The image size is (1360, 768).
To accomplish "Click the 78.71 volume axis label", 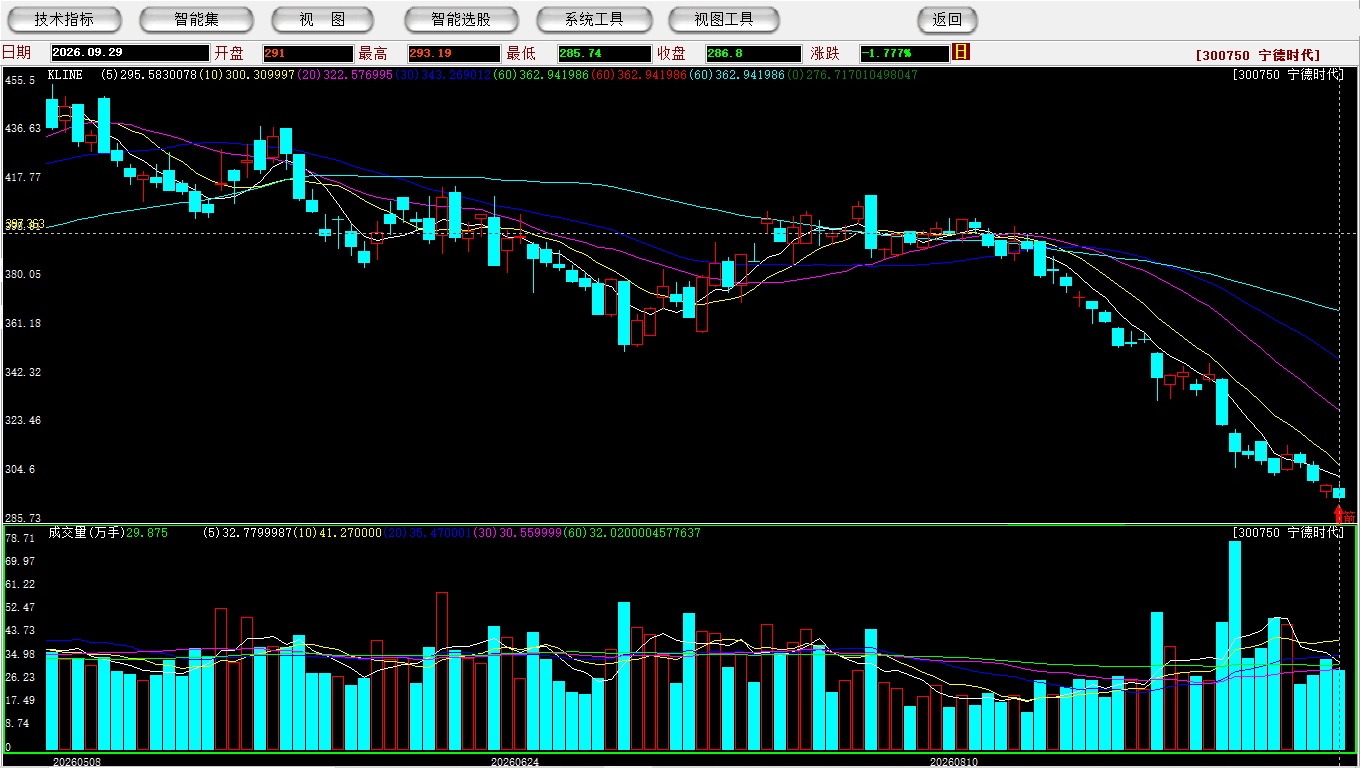I will [19, 538].
